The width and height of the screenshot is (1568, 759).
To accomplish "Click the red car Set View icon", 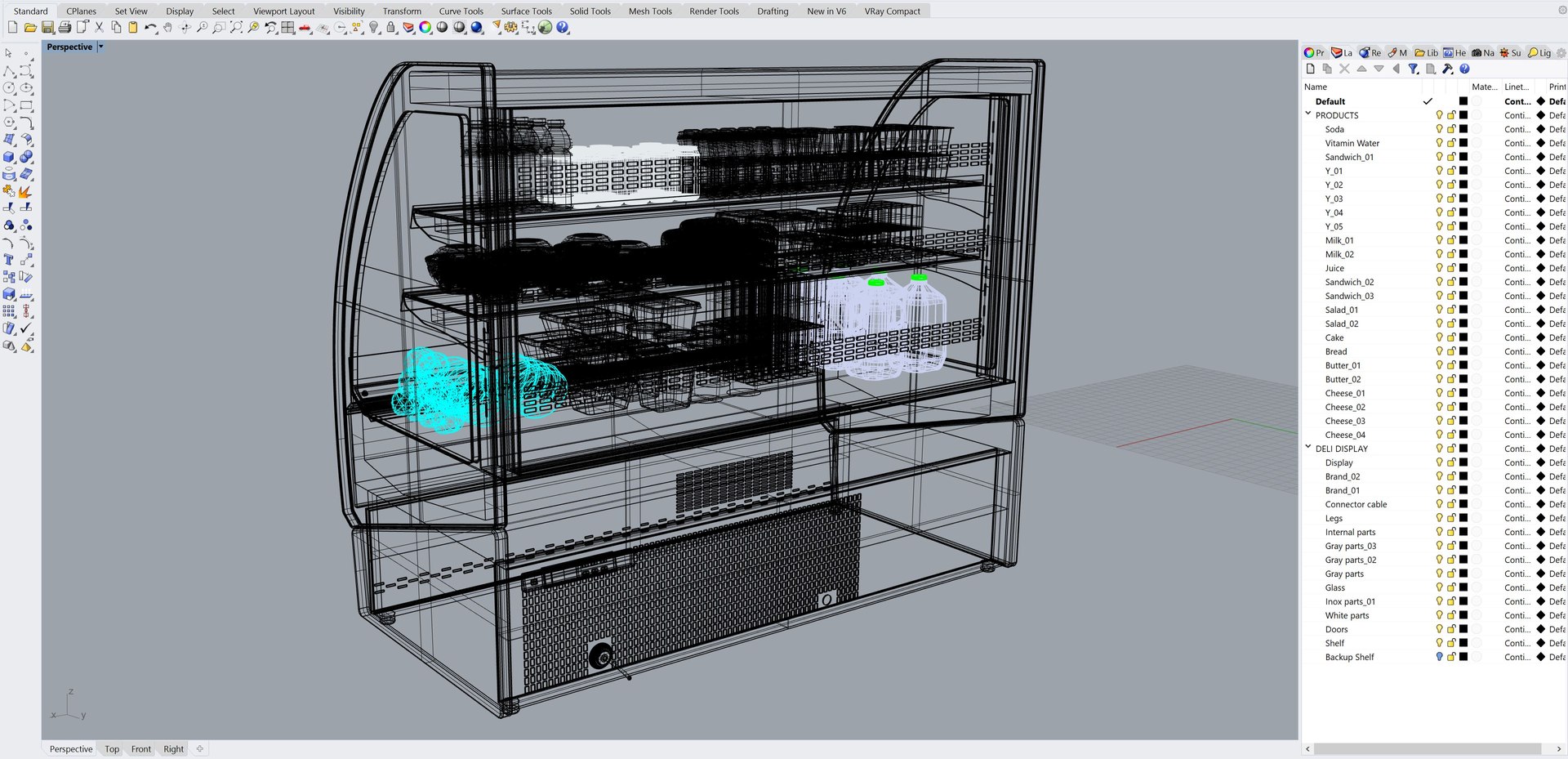I will (x=305, y=27).
